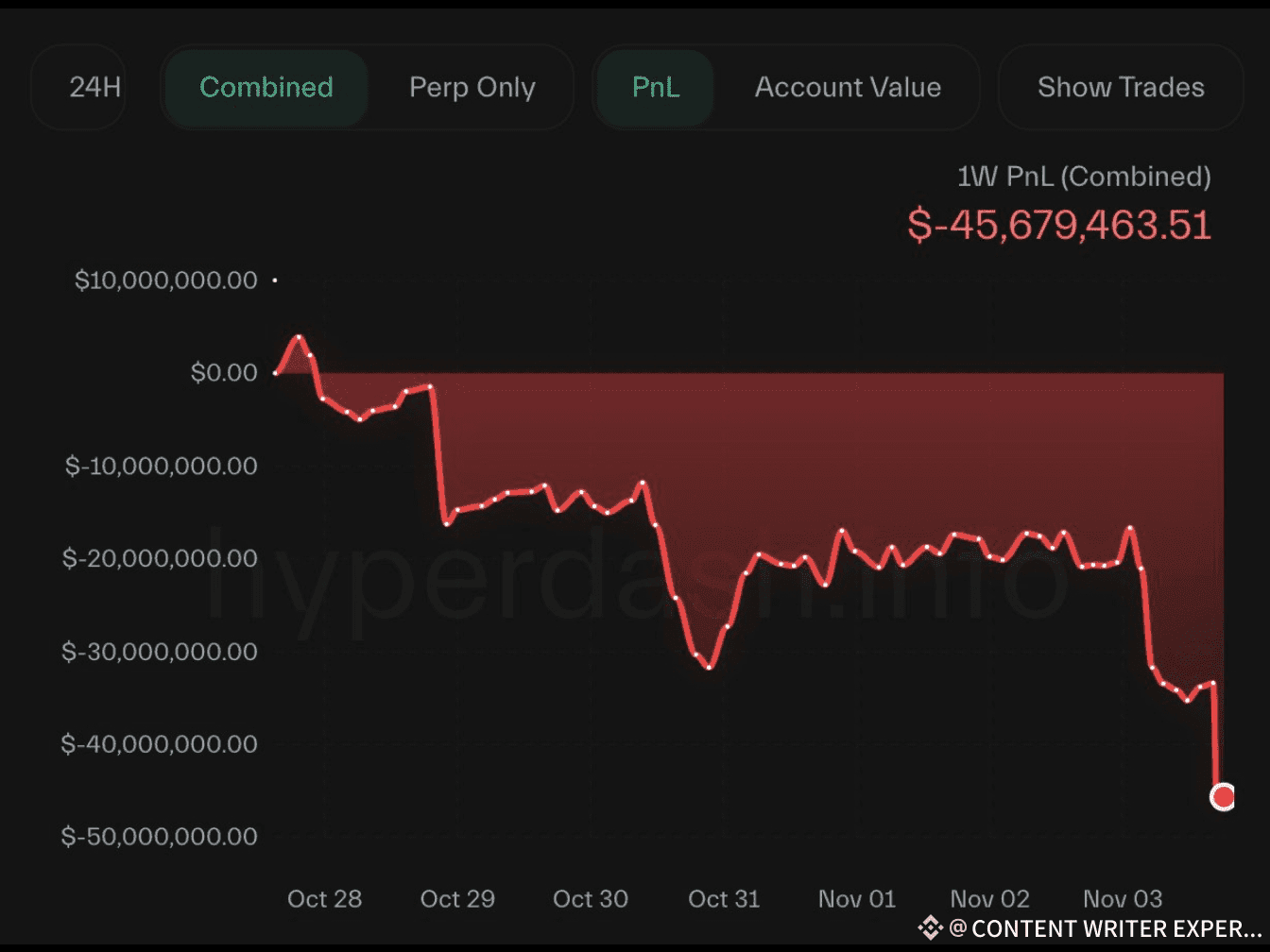Click the Show Trades button
Viewport: 1270px width, 952px height.
pos(1121,87)
